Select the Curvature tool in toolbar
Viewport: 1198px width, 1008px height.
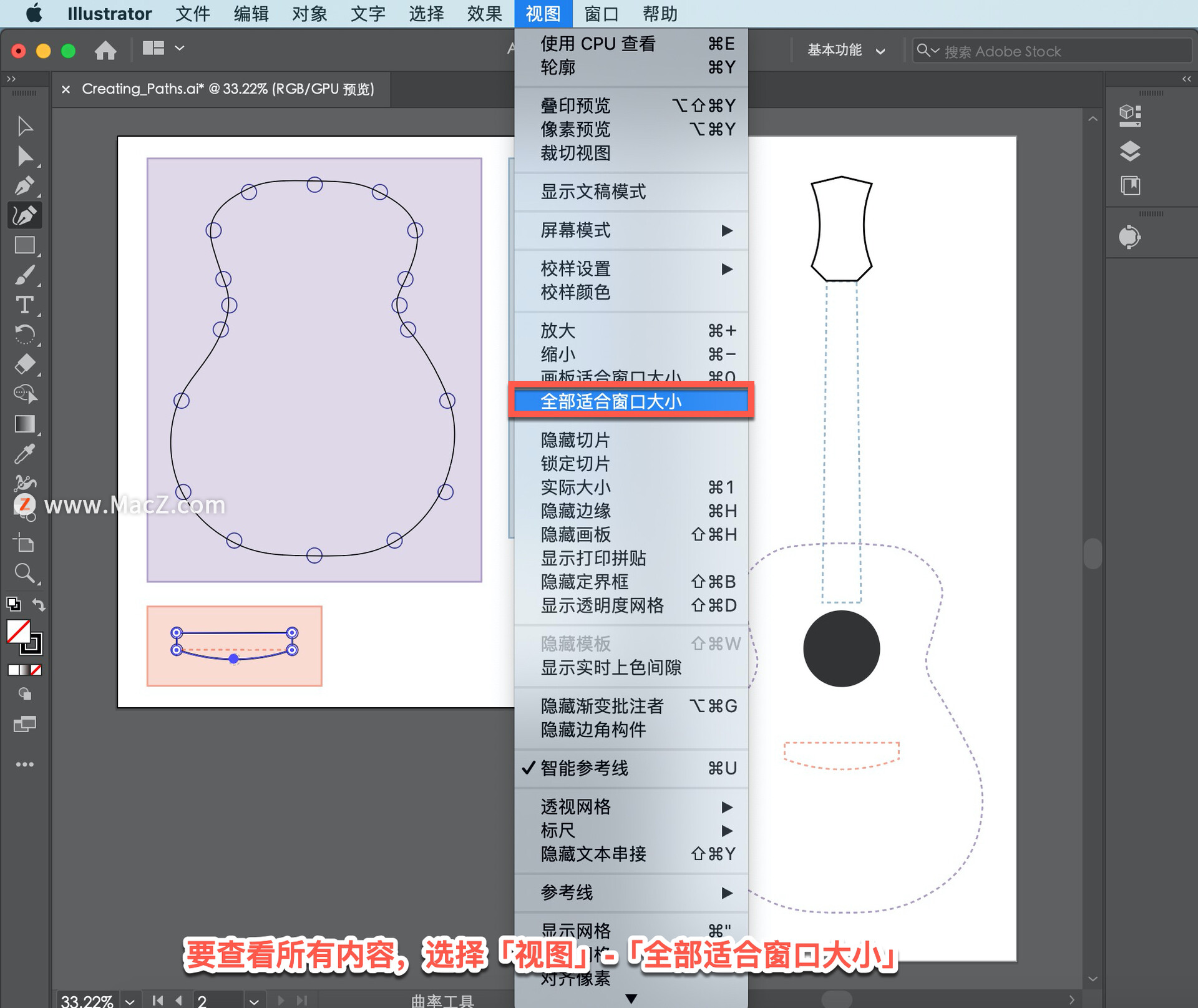pyautogui.click(x=24, y=216)
